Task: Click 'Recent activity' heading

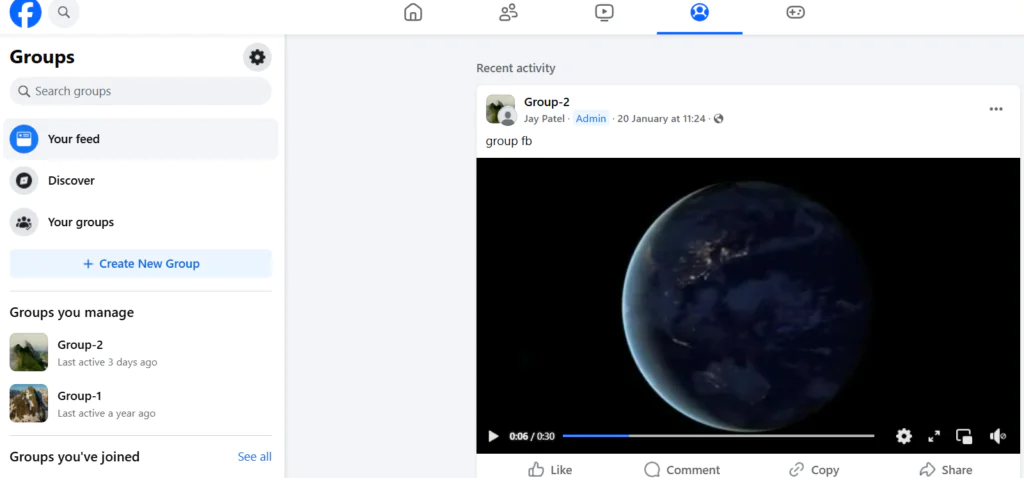Action: pos(516,68)
